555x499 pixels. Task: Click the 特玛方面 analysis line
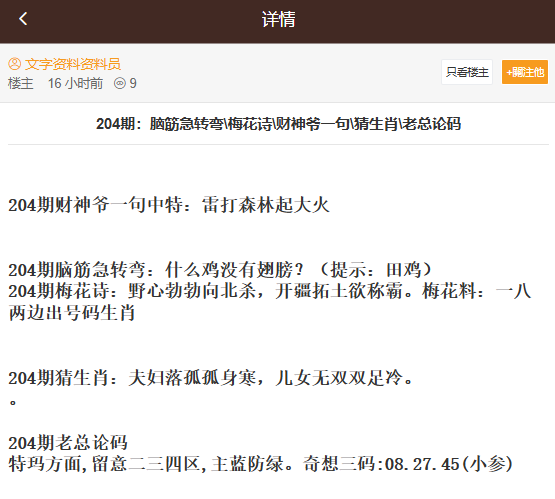261,464
